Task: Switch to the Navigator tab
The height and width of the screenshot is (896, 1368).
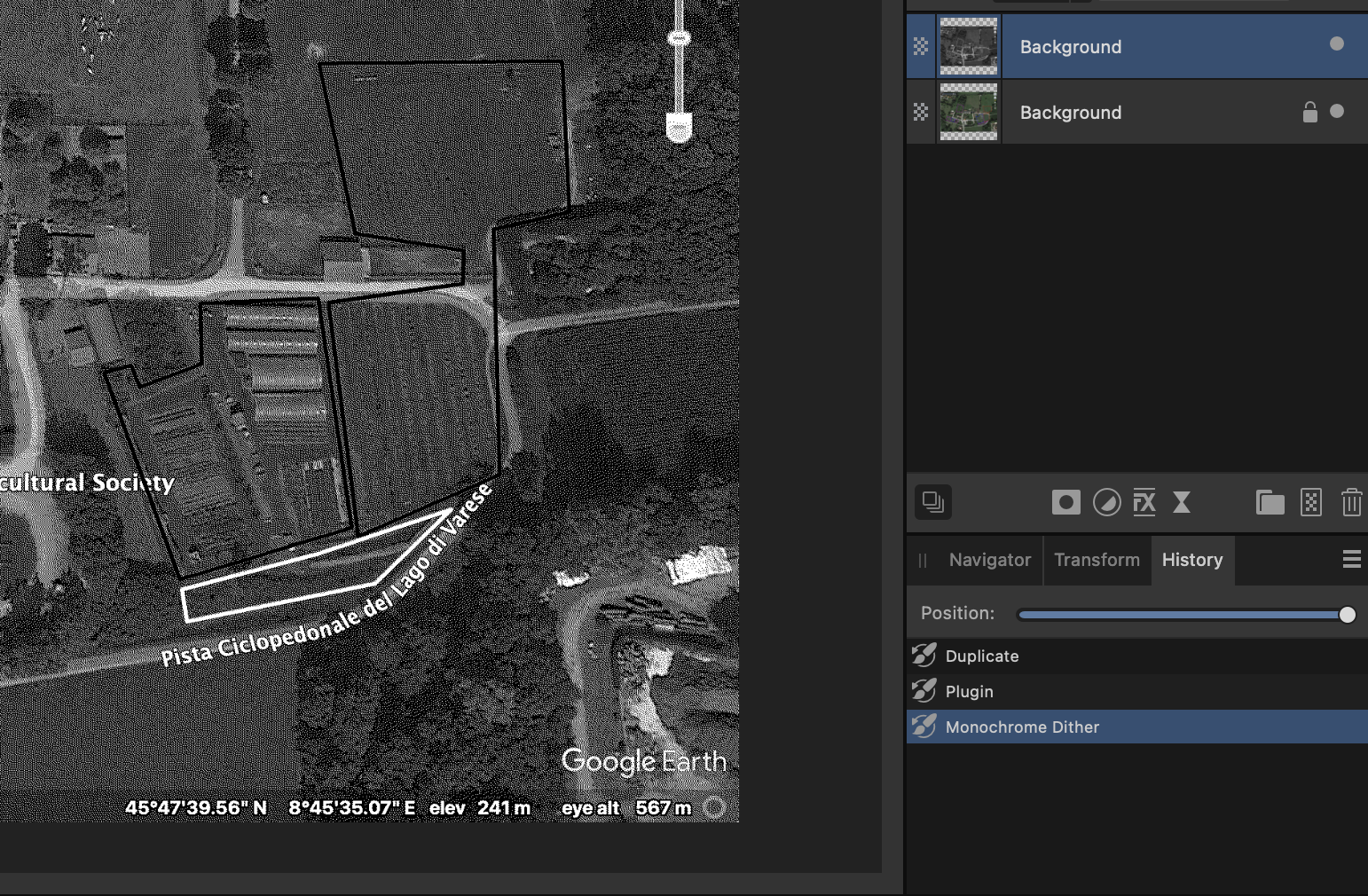Action: point(989,560)
